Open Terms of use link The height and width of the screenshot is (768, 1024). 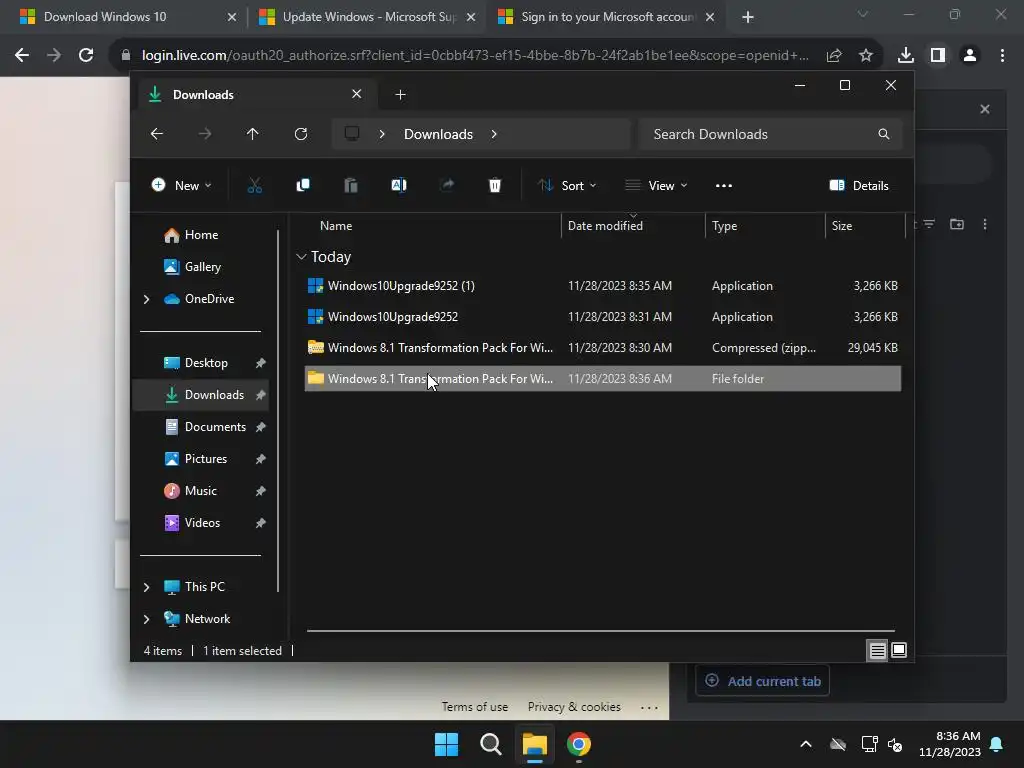pos(475,707)
